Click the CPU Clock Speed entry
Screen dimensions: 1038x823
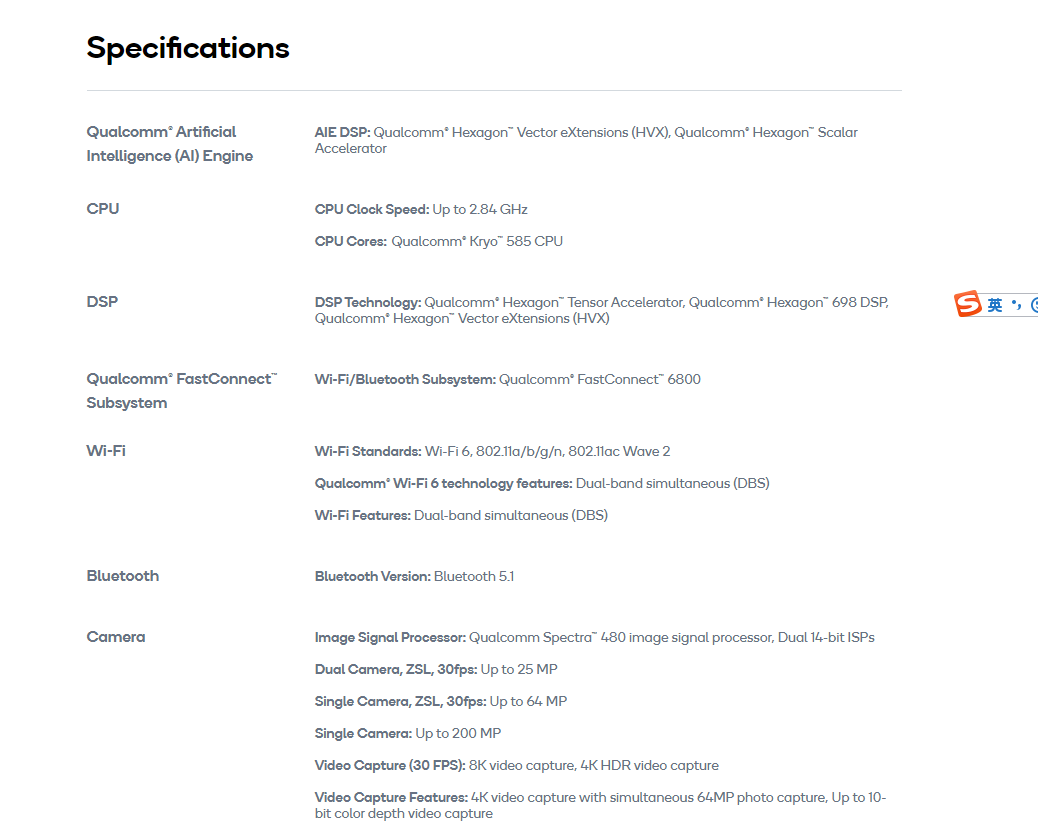pyautogui.click(x=421, y=209)
